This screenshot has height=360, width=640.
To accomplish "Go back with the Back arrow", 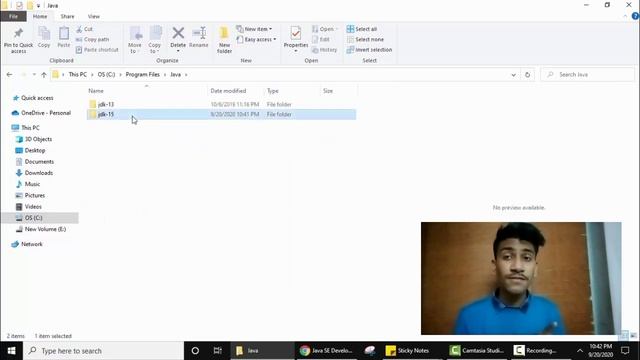I will (9, 74).
